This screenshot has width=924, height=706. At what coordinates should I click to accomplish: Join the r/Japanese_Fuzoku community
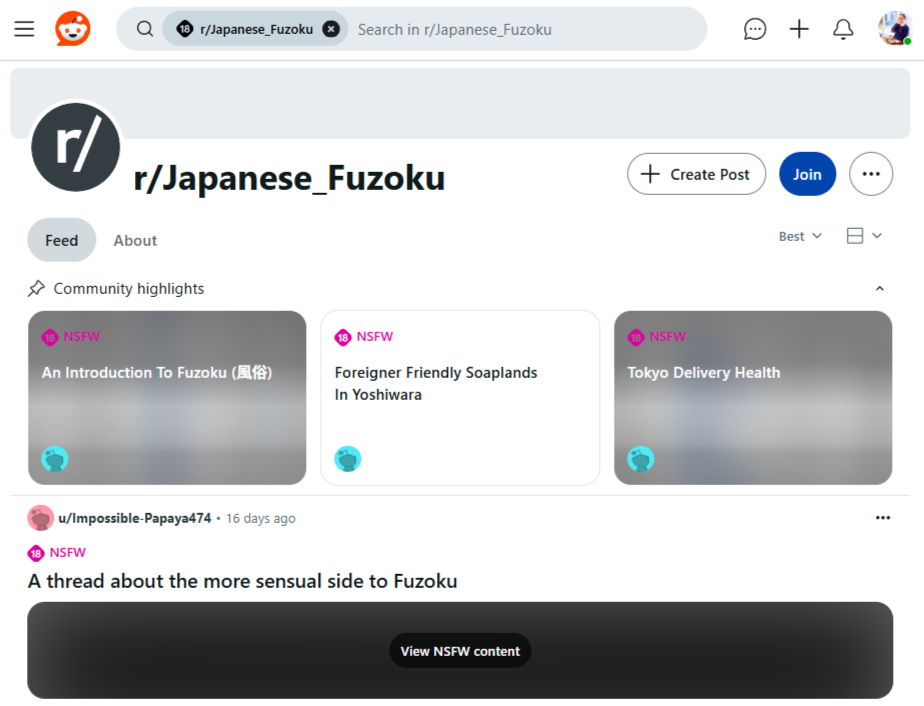click(x=807, y=174)
